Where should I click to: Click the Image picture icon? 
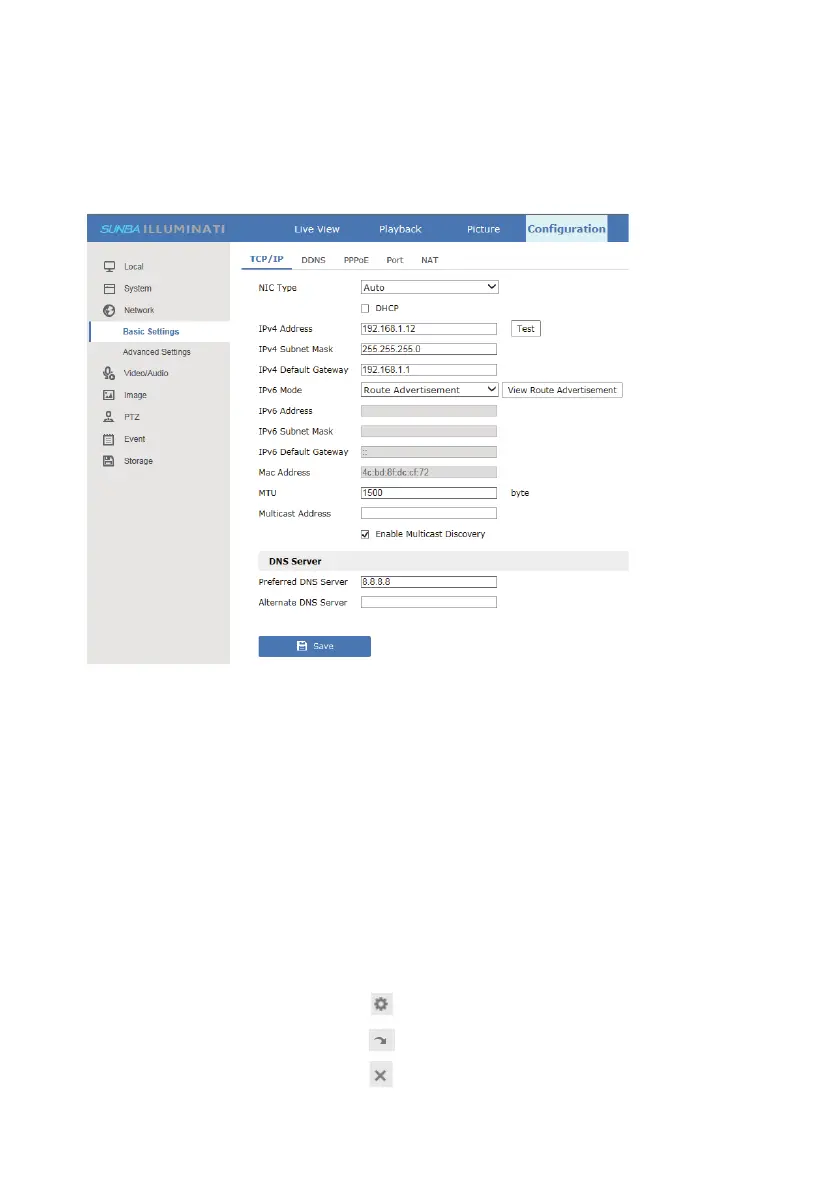(x=109, y=395)
